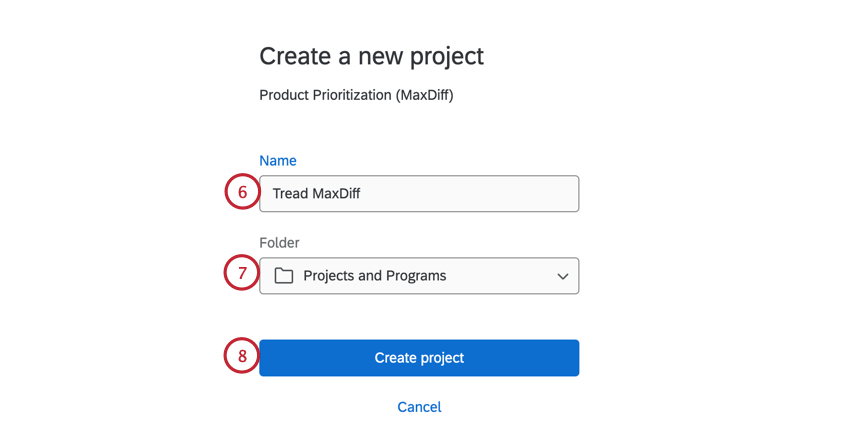850x425 pixels.
Task: Click the red circled number 6 marker
Action: tap(242, 193)
